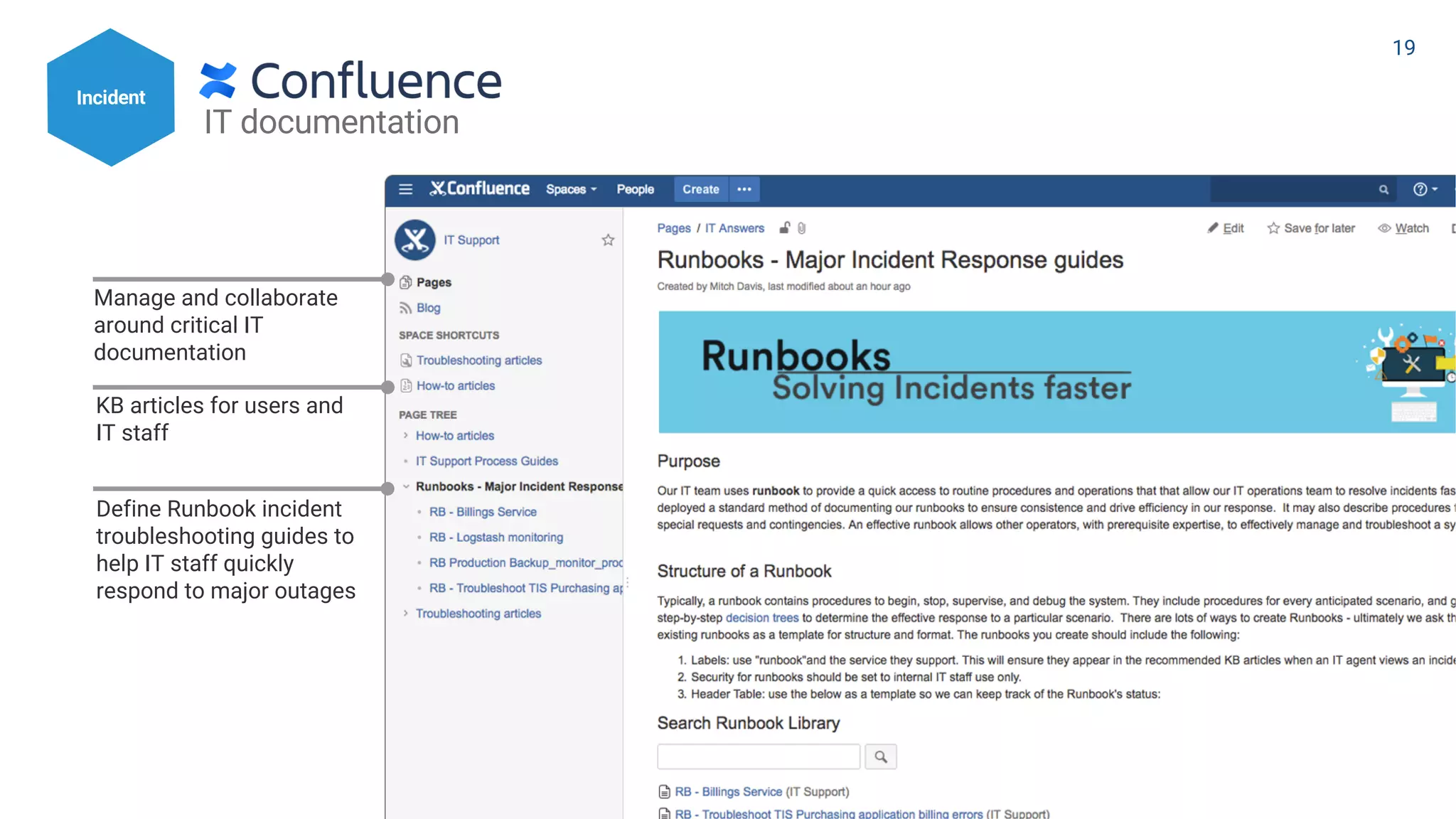Select Runbooks - Major Incident Response tree item
The width and height of the screenshot is (1456, 819).
pyautogui.click(x=519, y=486)
